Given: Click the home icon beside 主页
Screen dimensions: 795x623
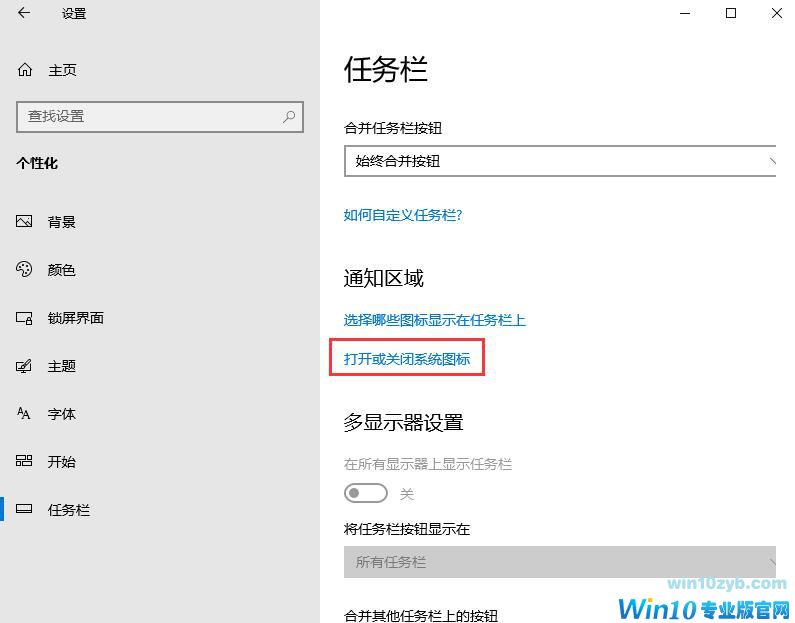Looking at the screenshot, I should click(x=25, y=69).
